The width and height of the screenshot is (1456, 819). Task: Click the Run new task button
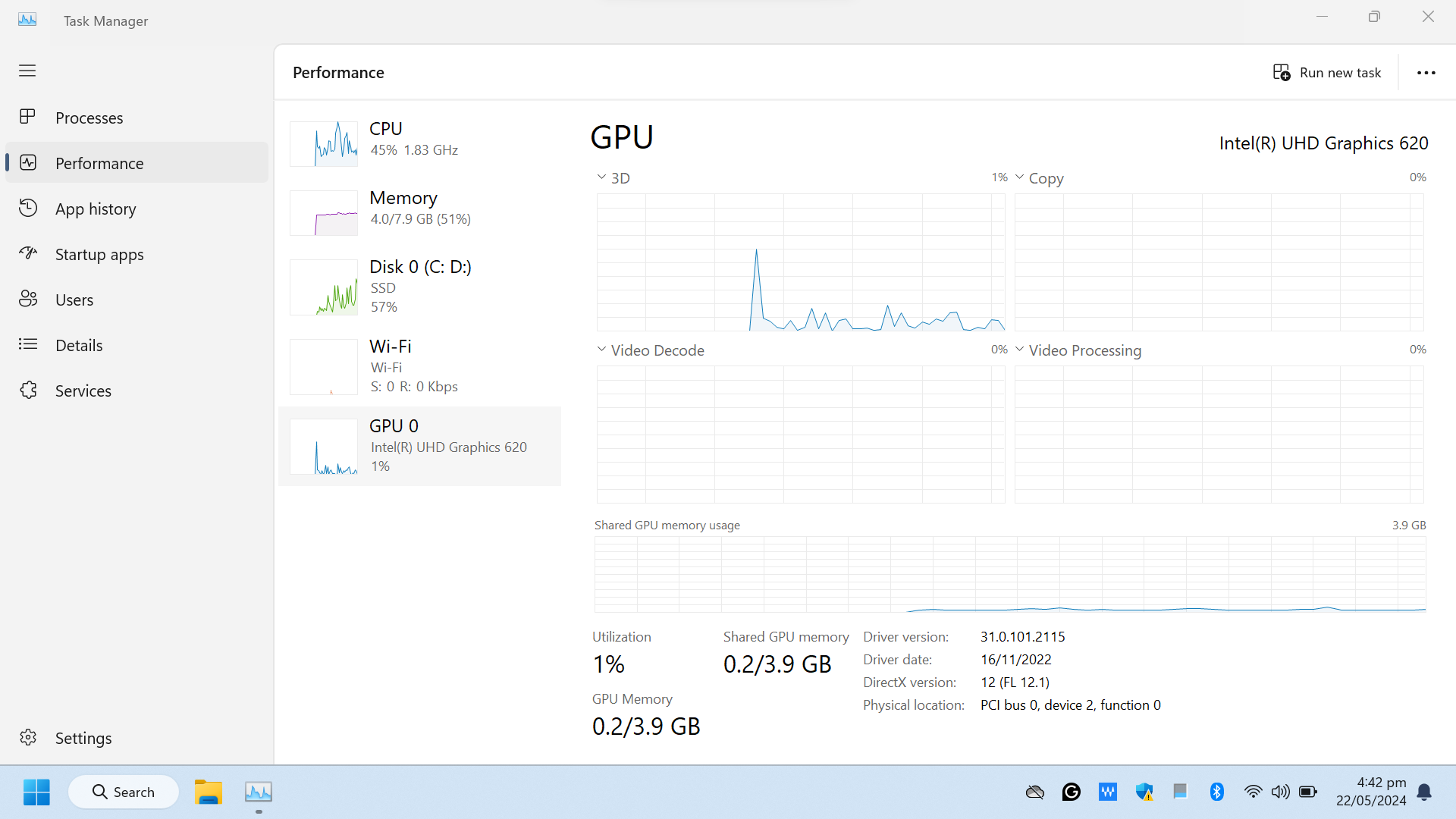tap(1327, 72)
